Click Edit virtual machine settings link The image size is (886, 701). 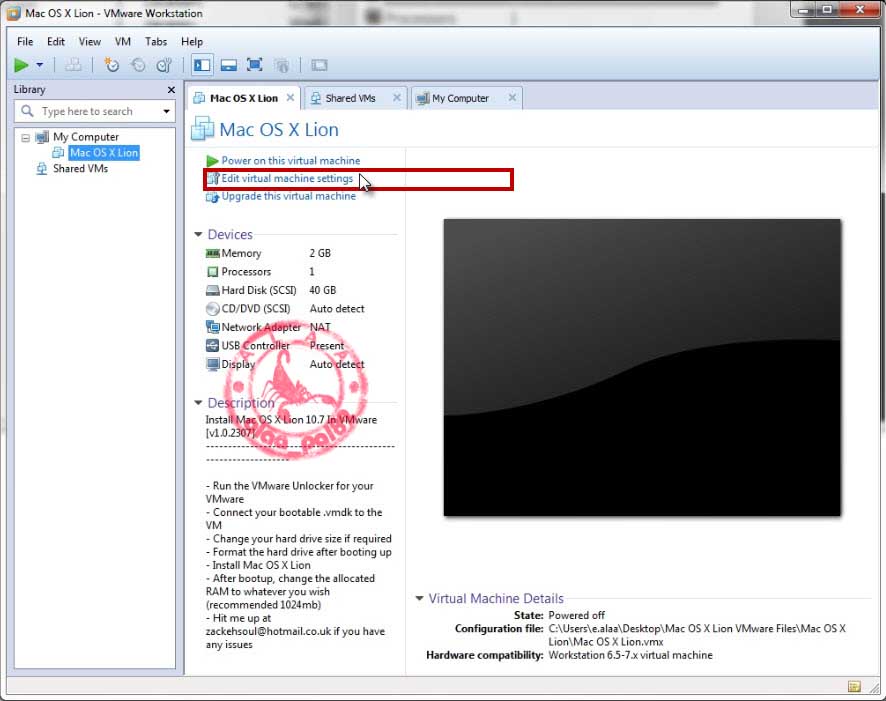pyautogui.click(x=287, y=178)
